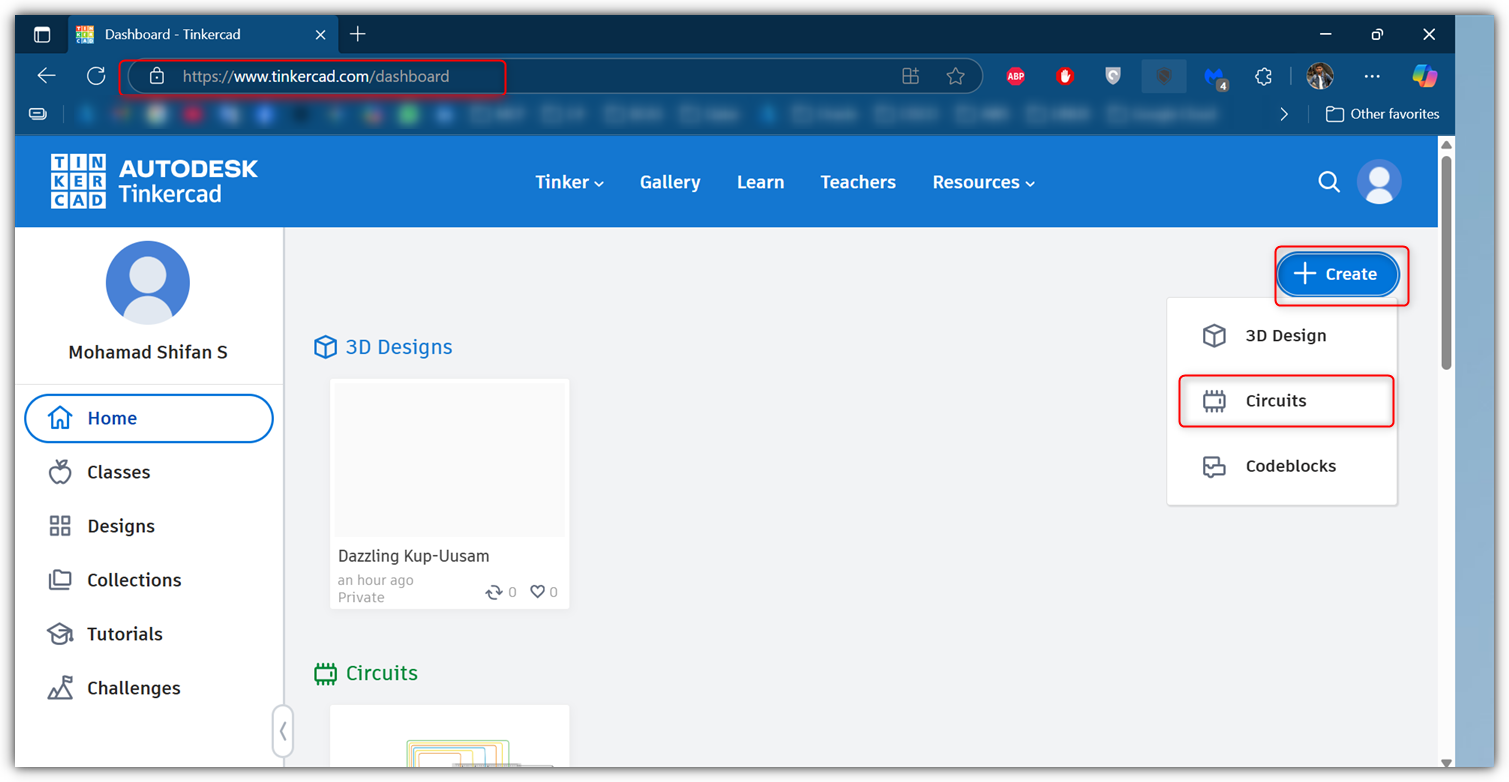Select the Dashboard - Tinkercad browser tab
1509x782 pixels.
coord(203,34)
